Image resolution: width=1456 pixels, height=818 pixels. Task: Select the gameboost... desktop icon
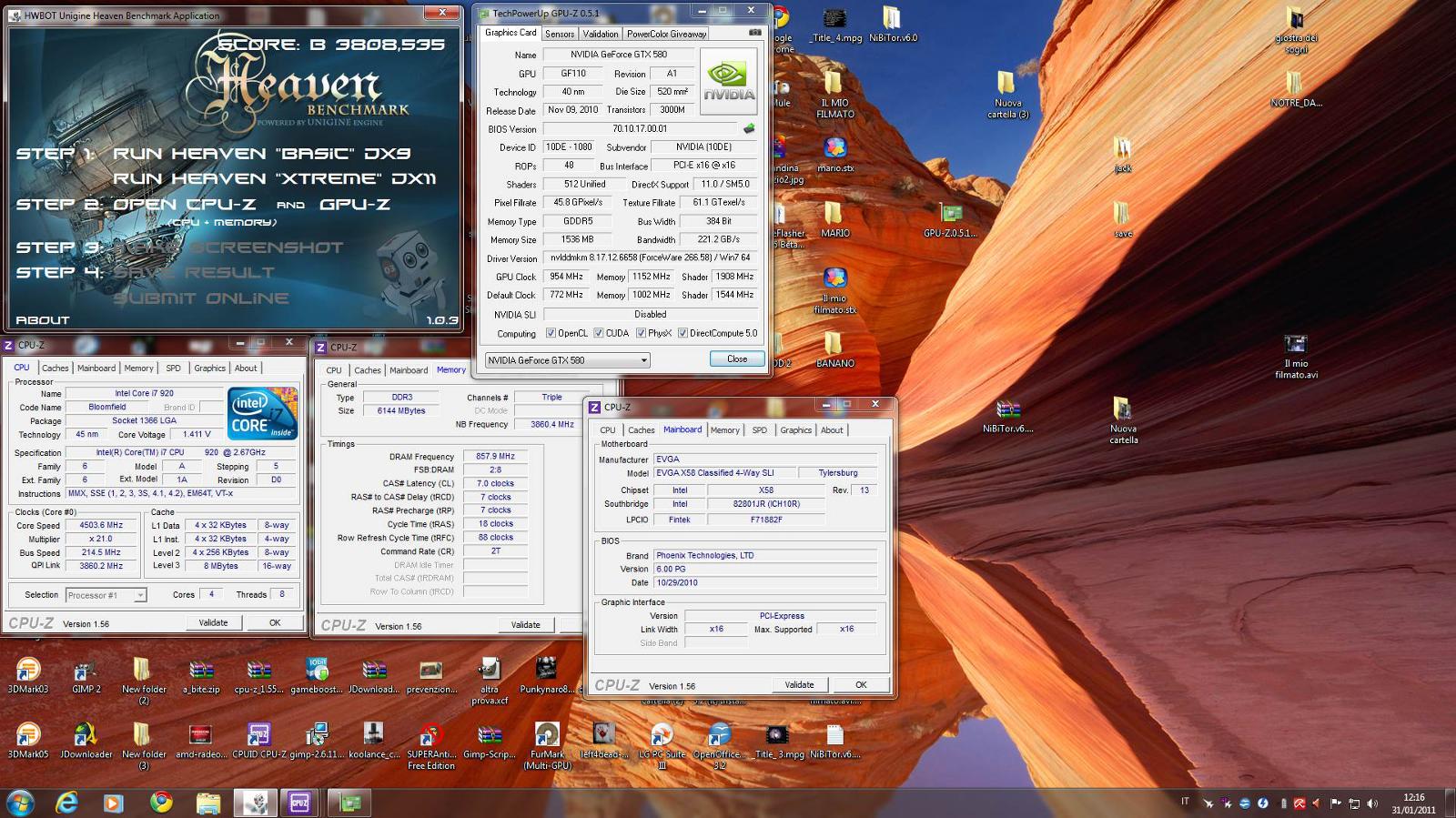[x=317, y=675]
